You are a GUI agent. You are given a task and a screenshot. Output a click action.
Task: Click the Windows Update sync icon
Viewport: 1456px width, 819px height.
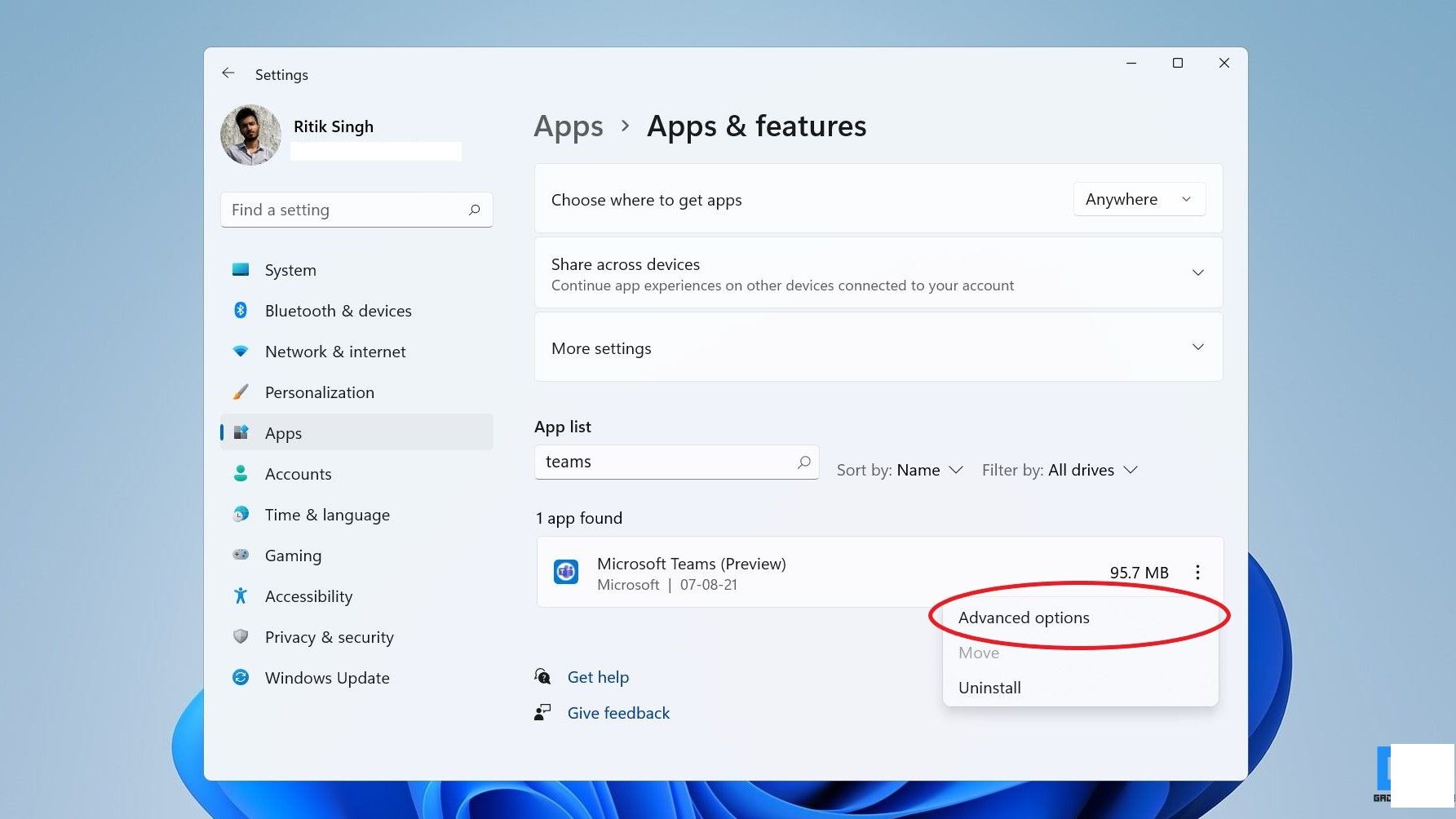coord(241,677)
